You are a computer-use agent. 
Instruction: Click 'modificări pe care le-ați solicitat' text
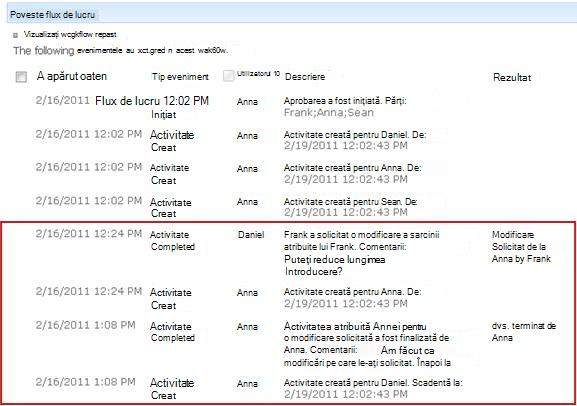(348, 363)
